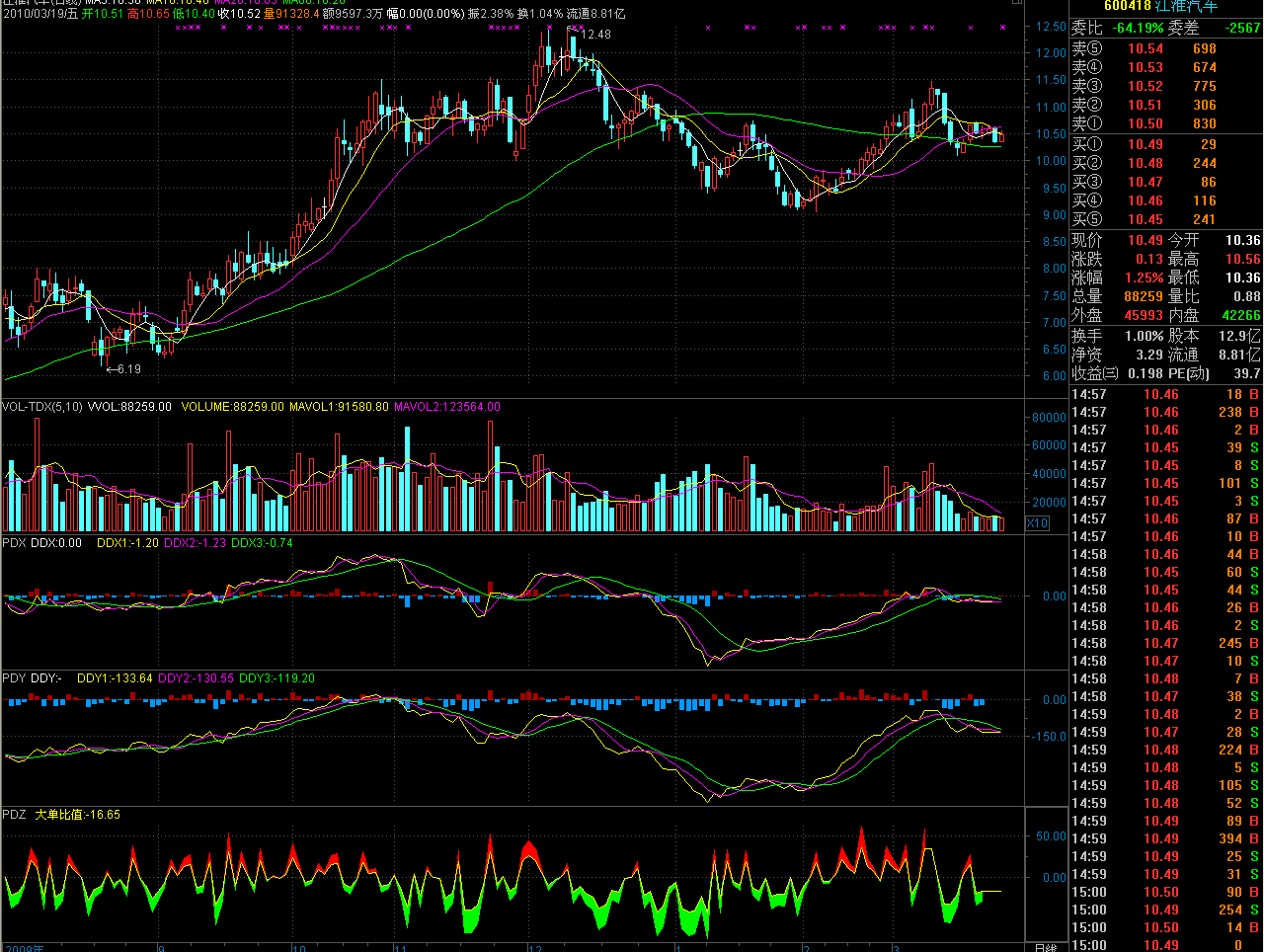
Task: Click the 换手 value 1.00%
Action: point(1144,336)
